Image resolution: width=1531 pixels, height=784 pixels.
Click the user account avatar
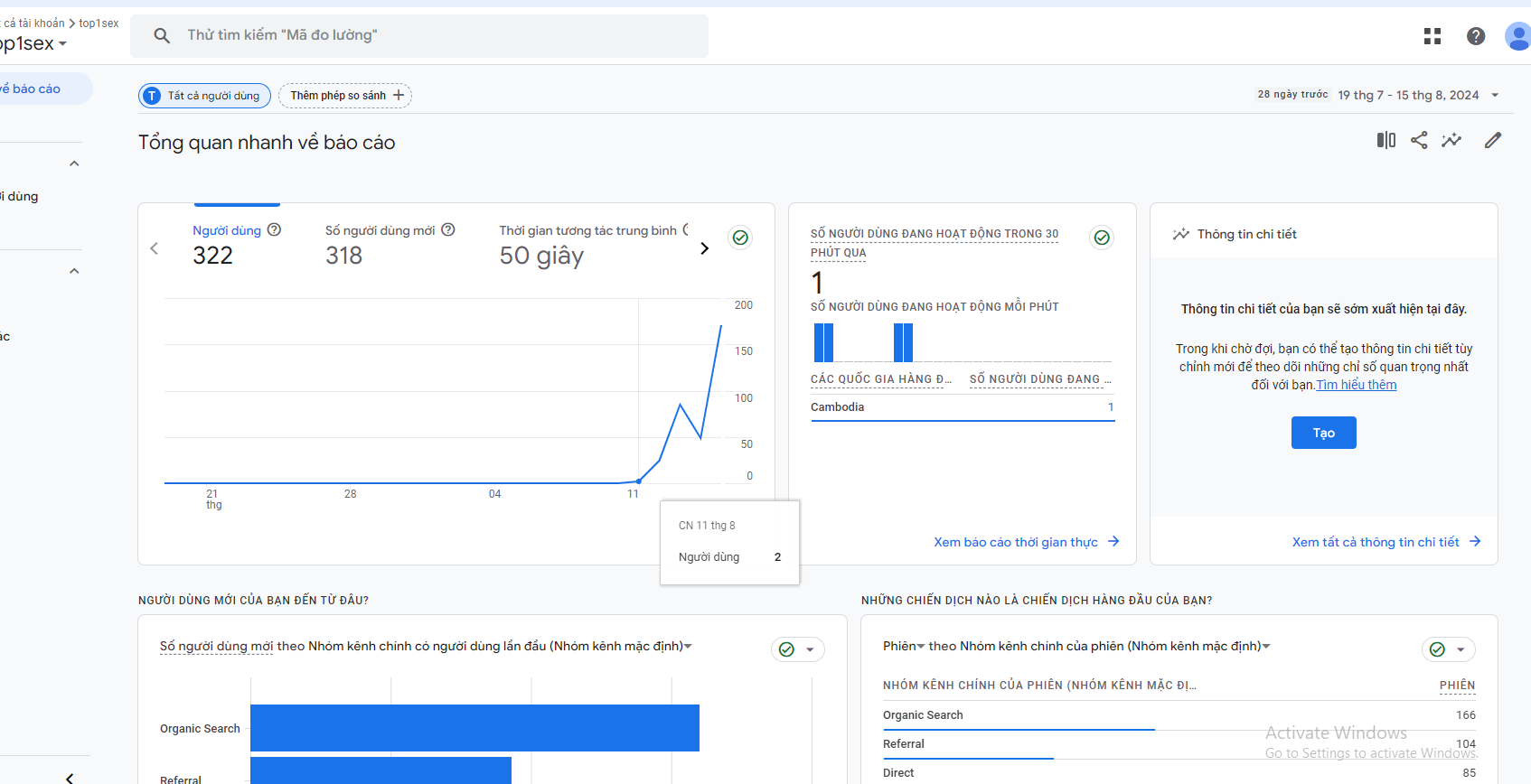[1517, 36]
